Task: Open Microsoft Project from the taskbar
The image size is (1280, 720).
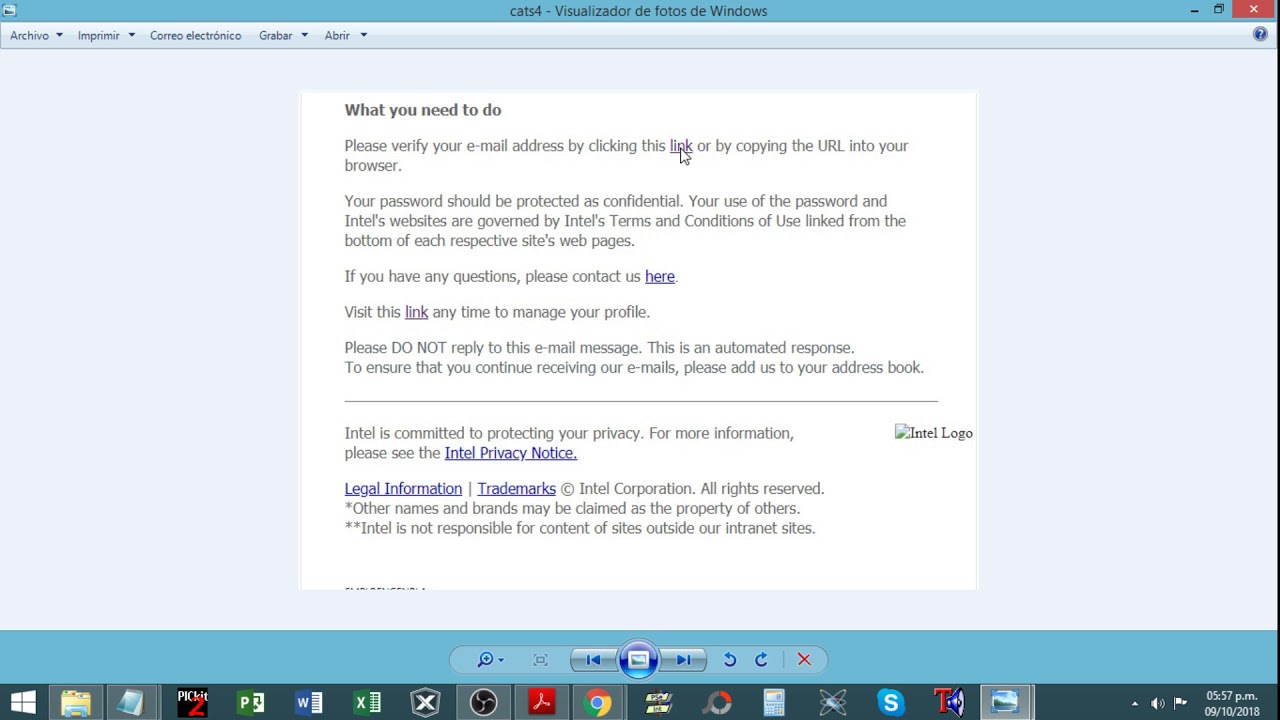Action: pyautogui.click(x=251, y=702)
